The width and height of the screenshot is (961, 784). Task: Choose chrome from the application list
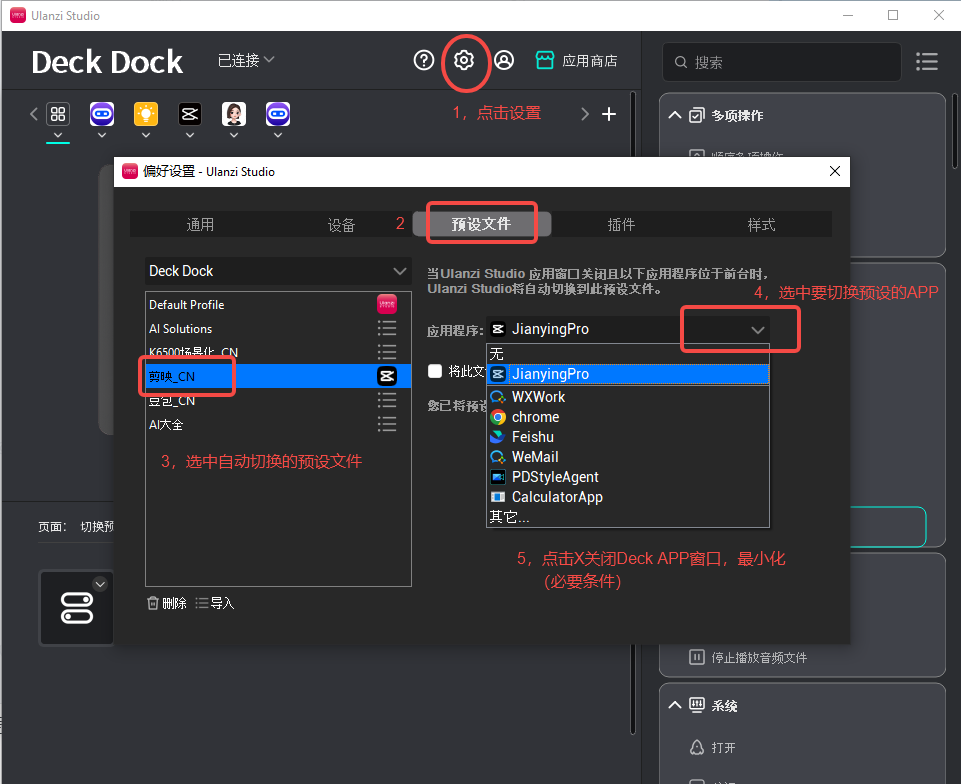[535, 417]
